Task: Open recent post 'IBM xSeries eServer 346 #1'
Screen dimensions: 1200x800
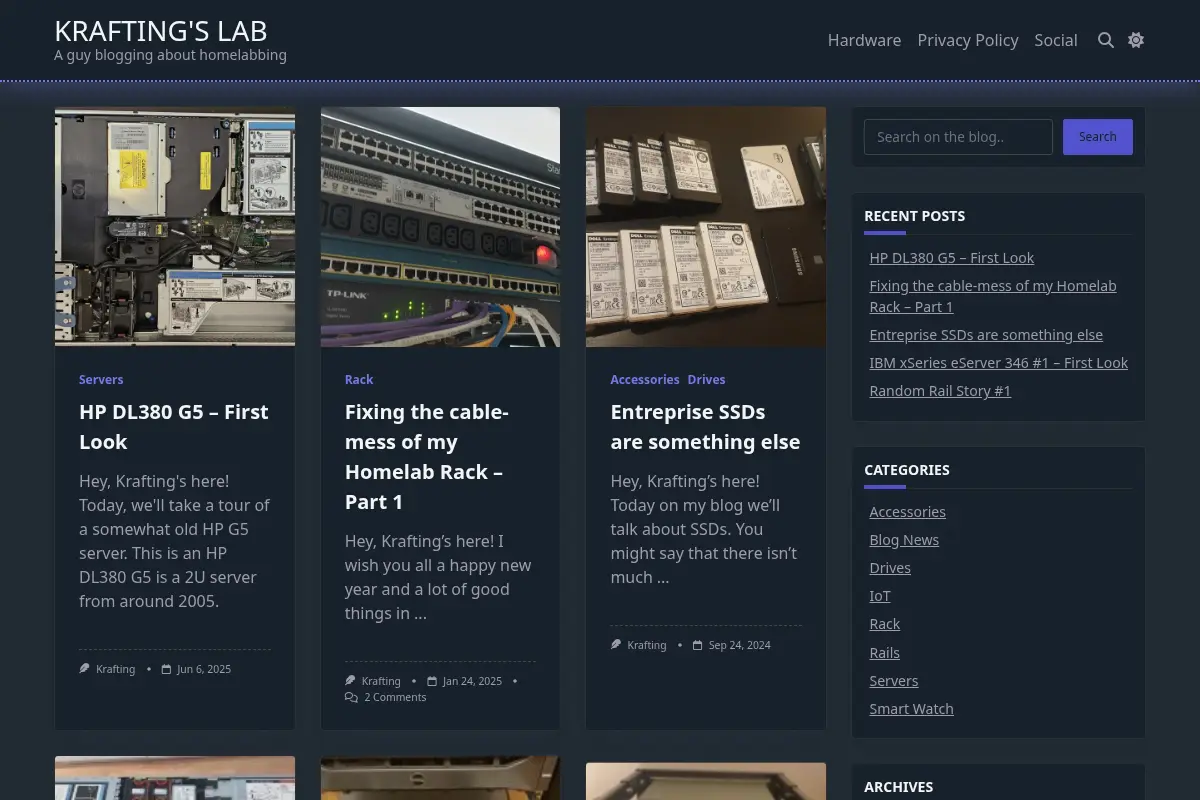Action: [x=998, y=363]
